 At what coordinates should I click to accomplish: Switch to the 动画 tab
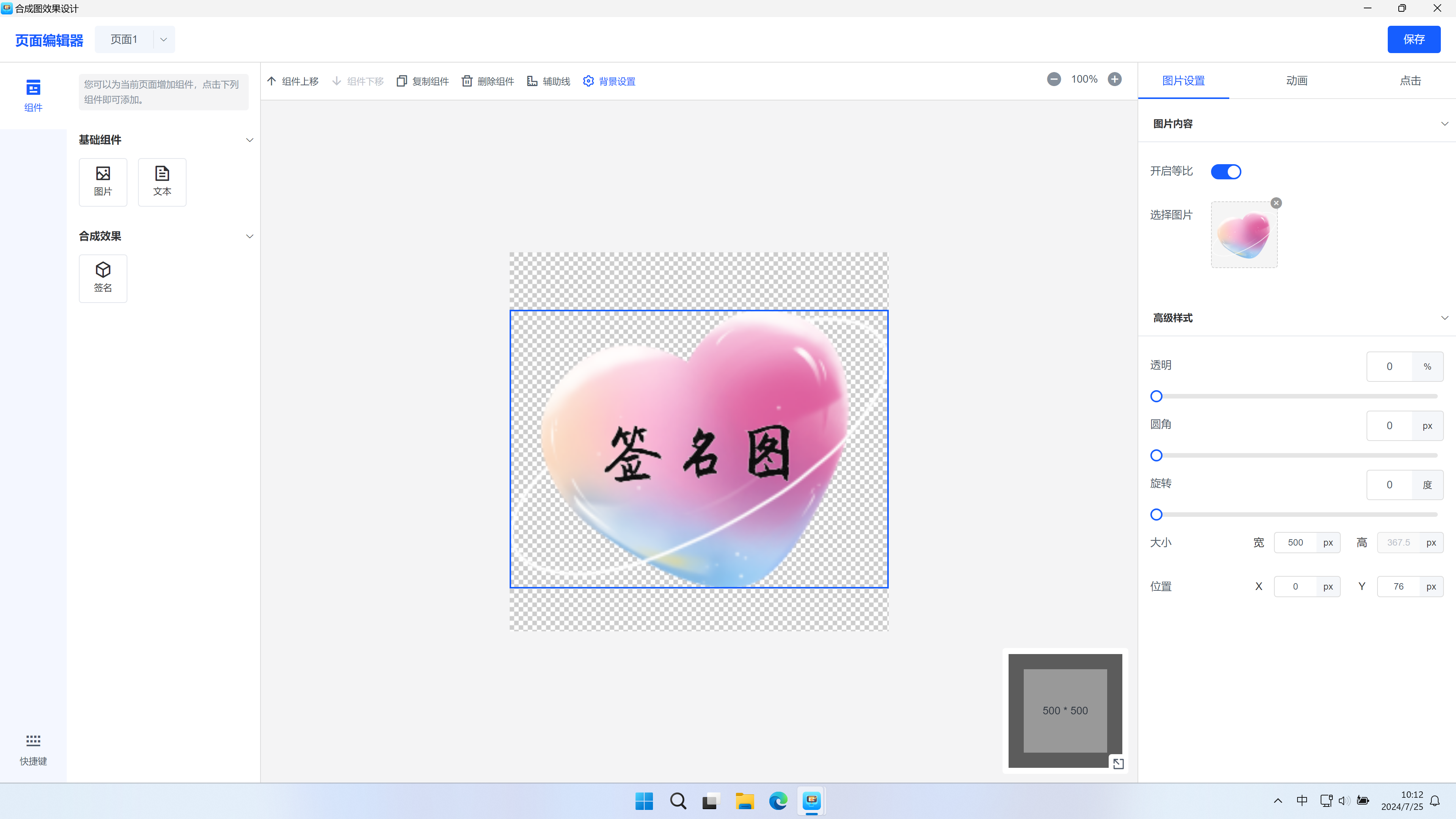[x=1297, y=81]
